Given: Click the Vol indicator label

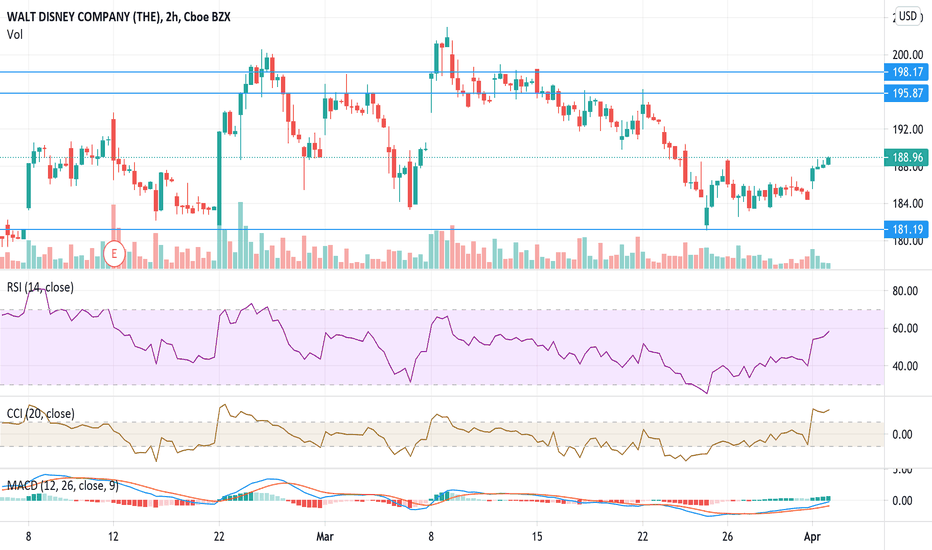Looking at the screenshot, I should click(x=15, y=34).
